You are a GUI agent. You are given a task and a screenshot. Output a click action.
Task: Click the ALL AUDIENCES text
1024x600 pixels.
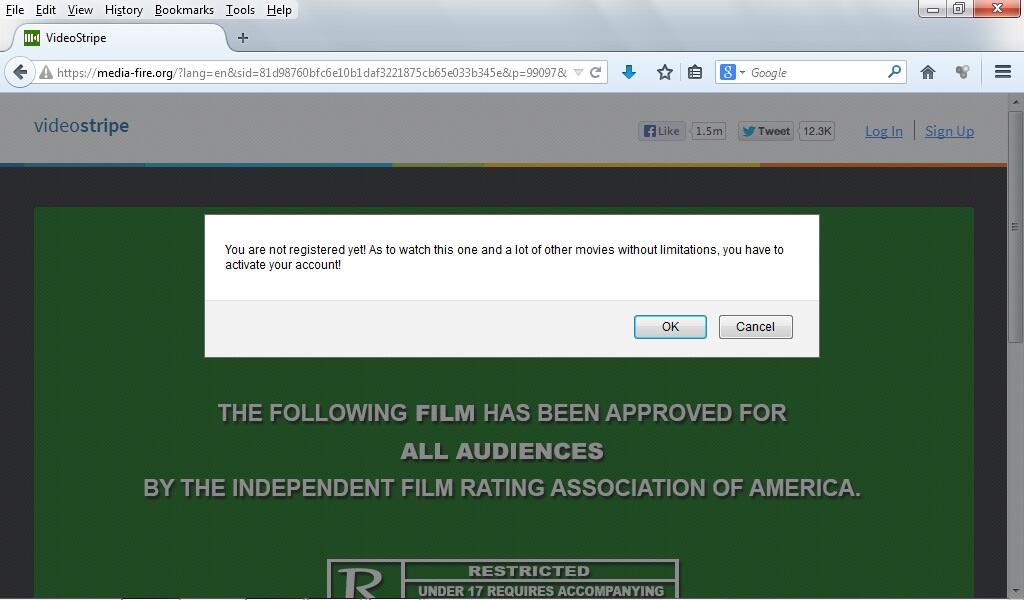click(502, 451)
